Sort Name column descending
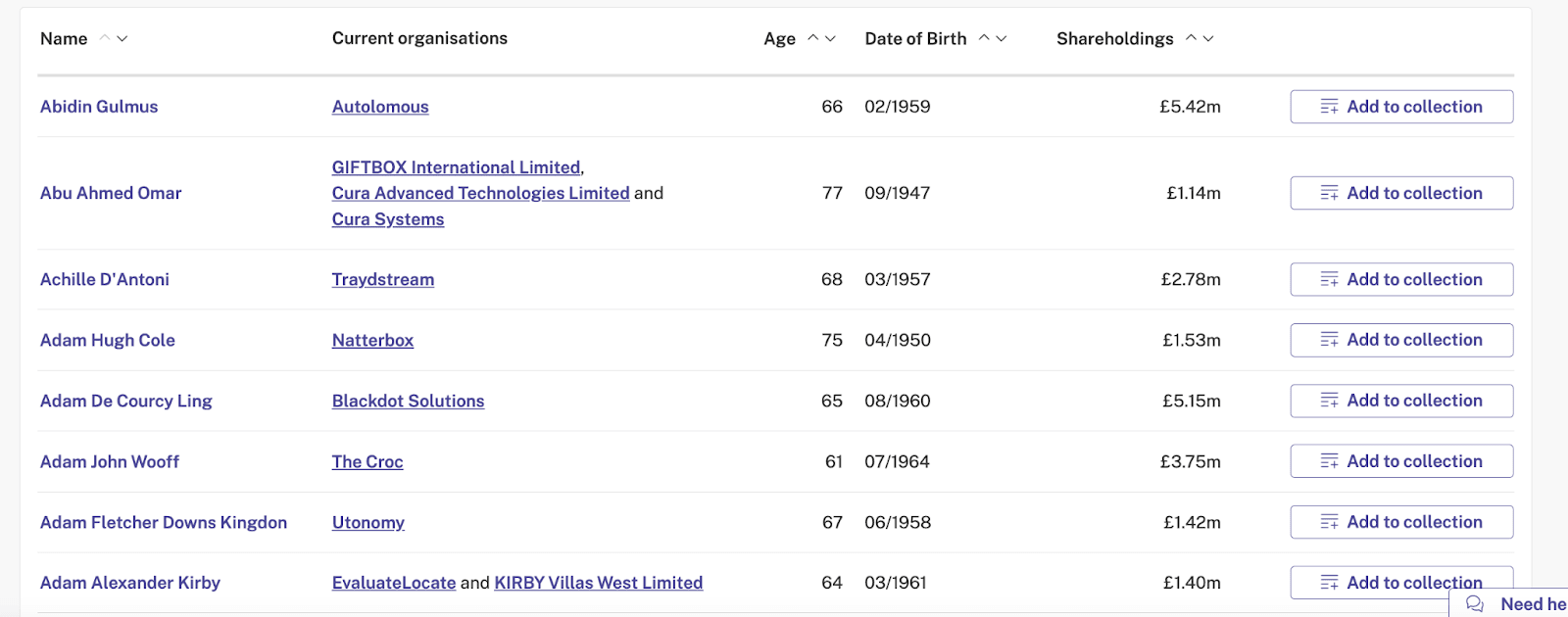 point(122,38)
